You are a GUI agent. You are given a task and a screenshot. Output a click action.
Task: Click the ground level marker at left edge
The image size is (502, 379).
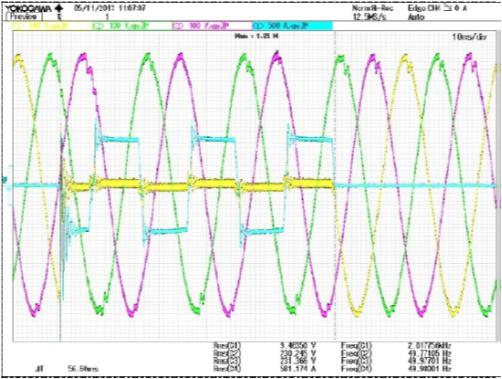(x=5, y=180)
